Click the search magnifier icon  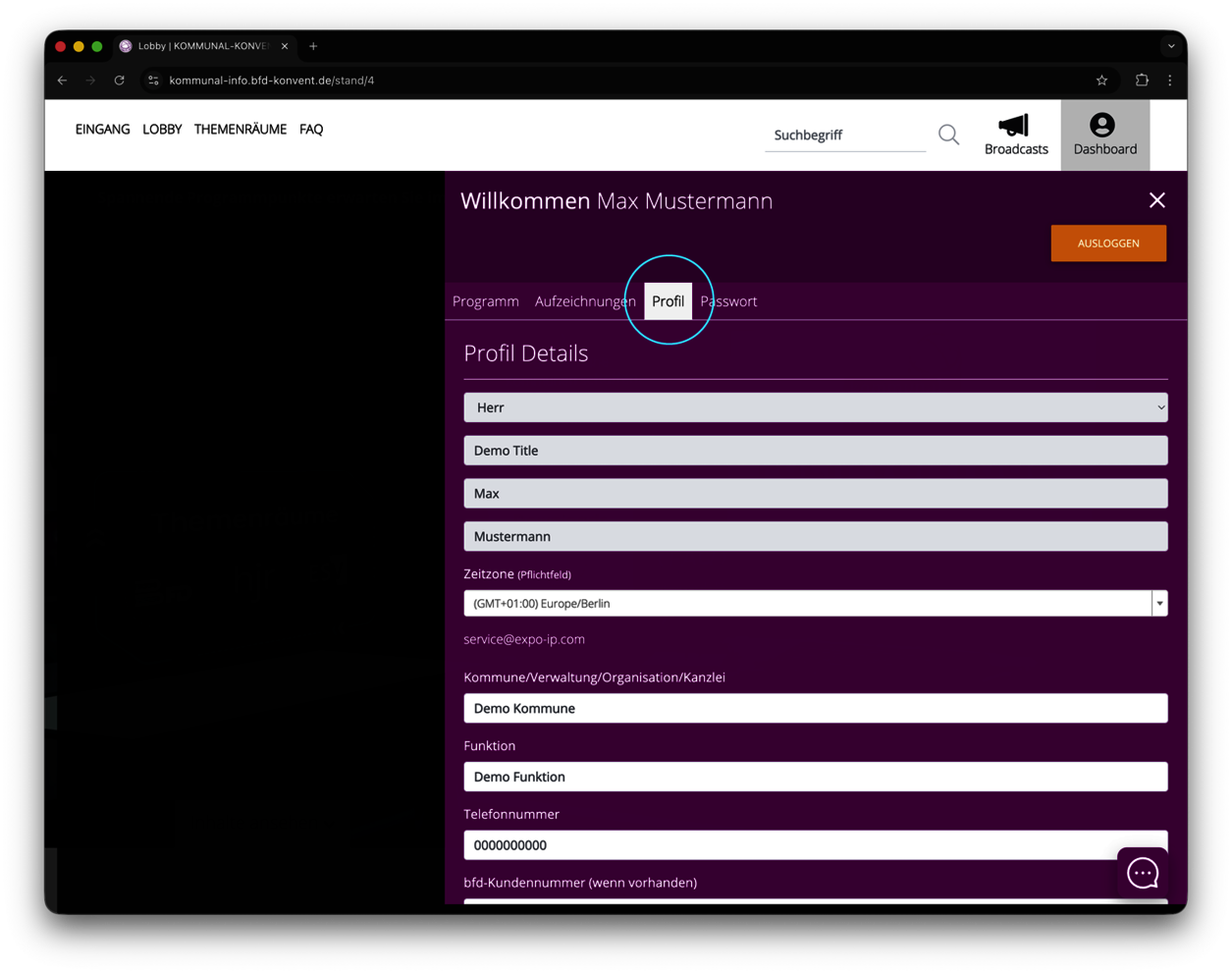tap(948, 135)
